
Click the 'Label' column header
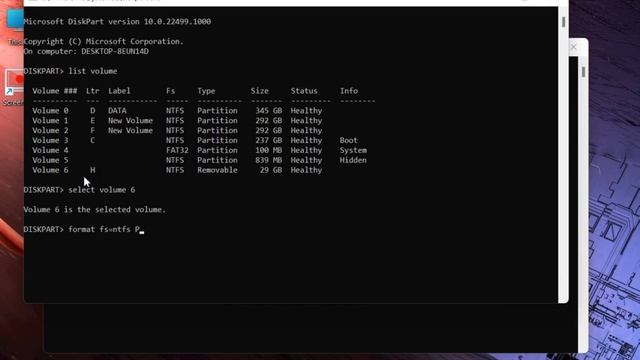[119, 91]
